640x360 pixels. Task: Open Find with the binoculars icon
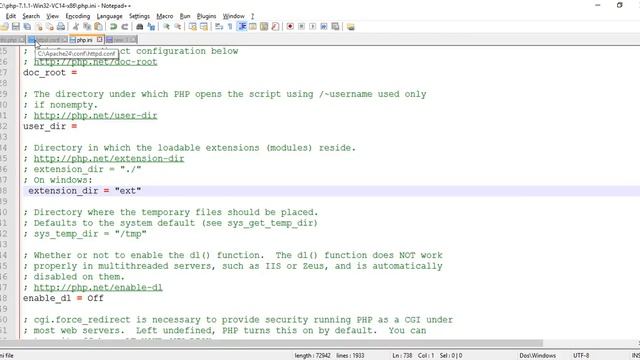(x=140, y=27)
